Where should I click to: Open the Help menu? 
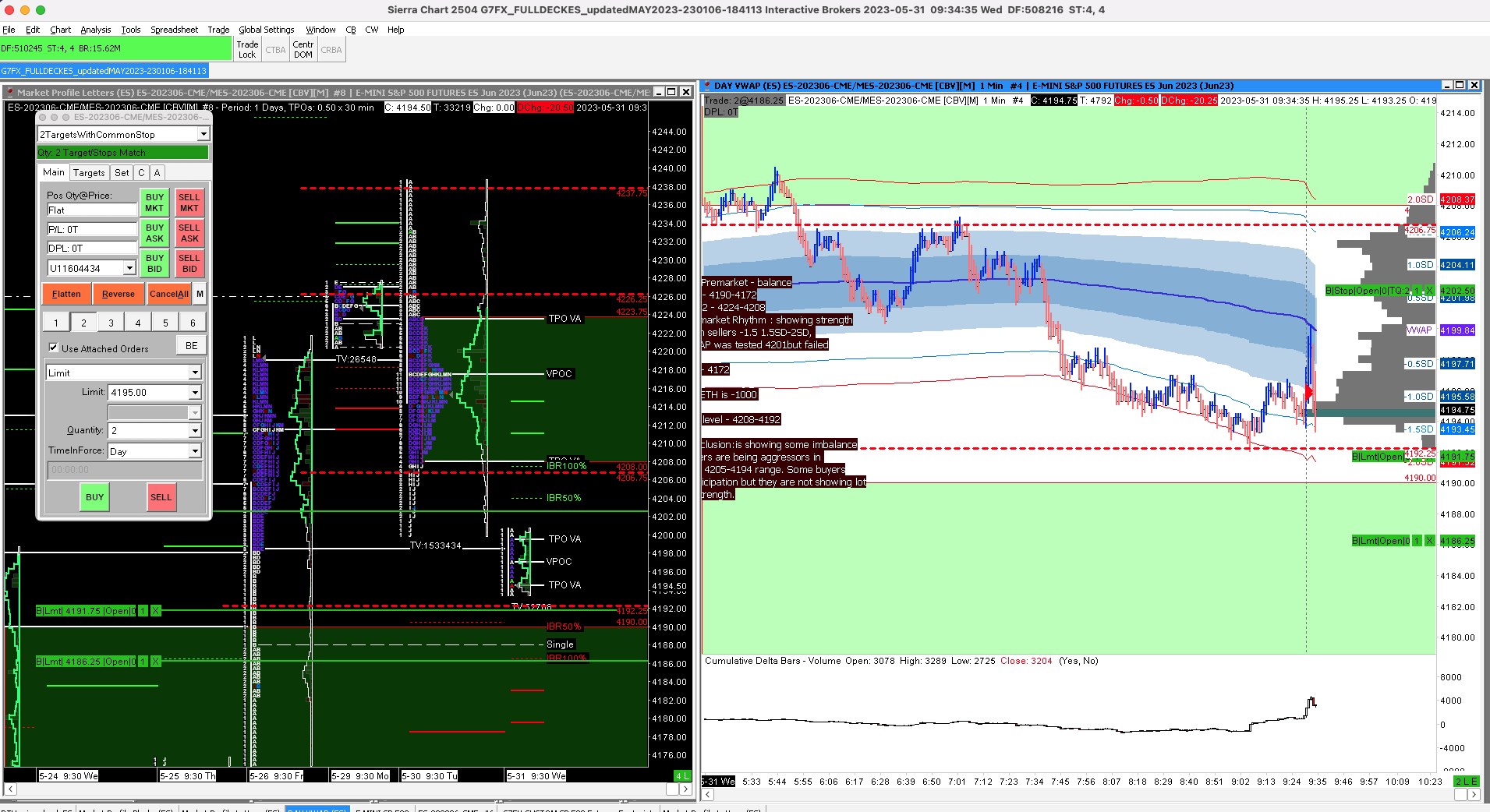pyautogui.click(x=396, y=30)
